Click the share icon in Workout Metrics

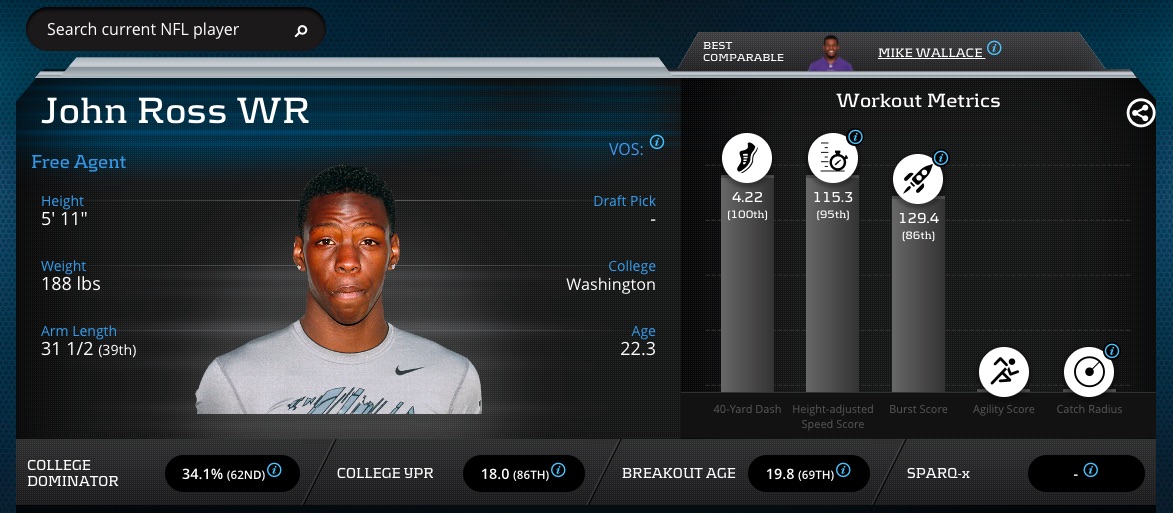coord(1141,113)
